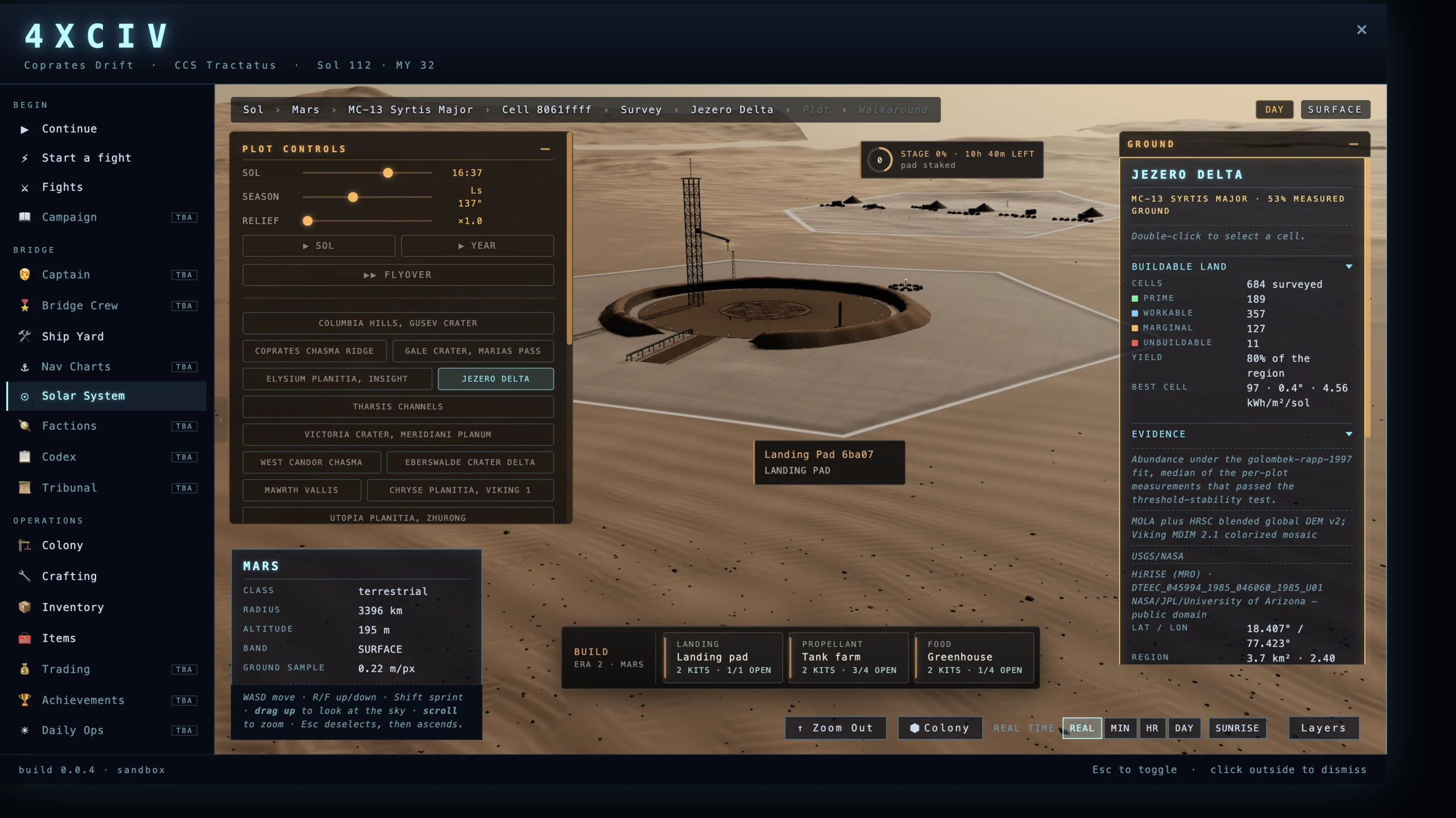Collapse the sidebar with the left arrow handle

(221, 420)
